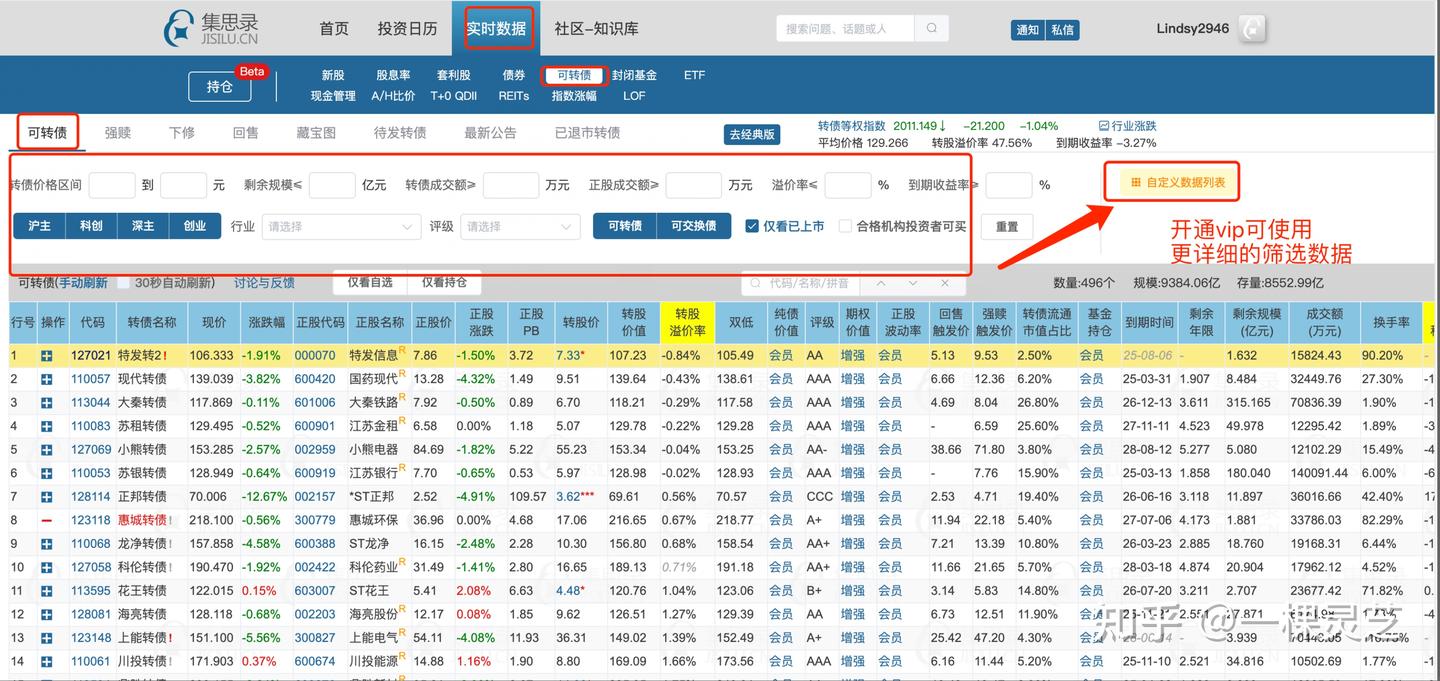The height and width of the screenshot is (681, 1440).
Task: Toggle the 深主 market filter
Action: pos(144,226)
